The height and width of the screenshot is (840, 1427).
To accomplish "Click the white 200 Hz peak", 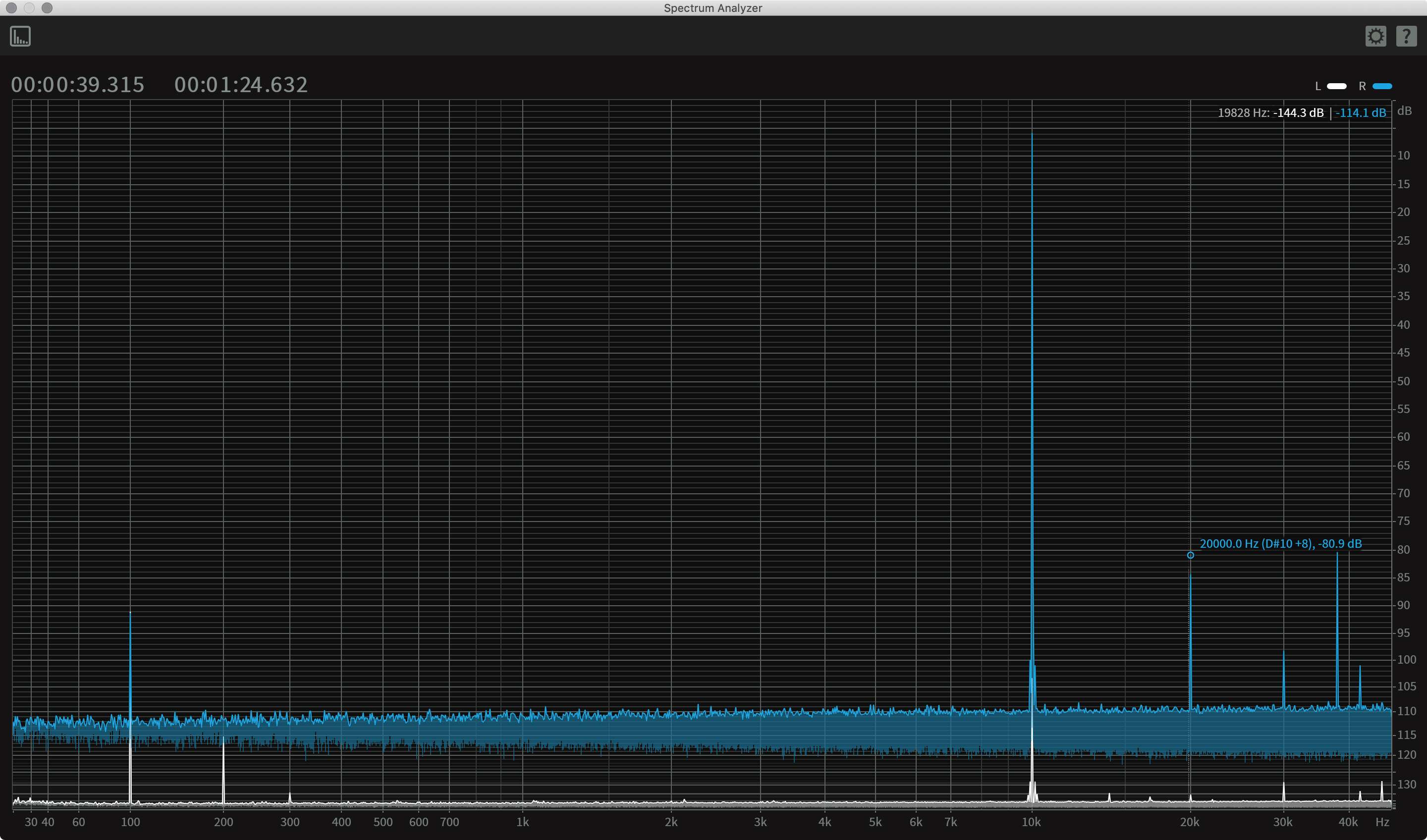I will coord(223,770).
